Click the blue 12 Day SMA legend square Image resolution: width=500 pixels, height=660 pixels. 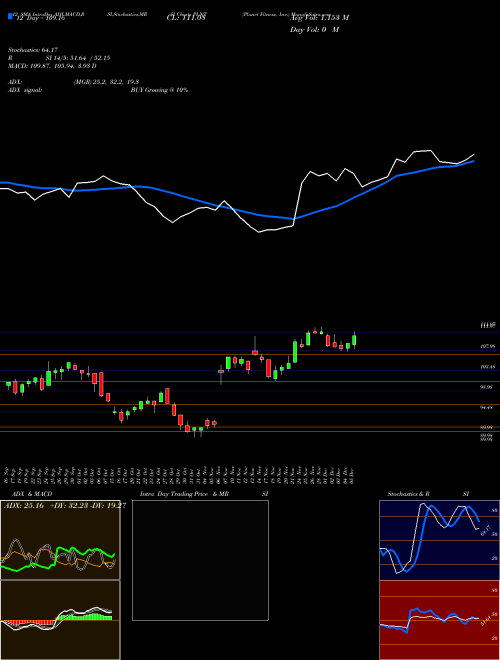[10, 16]
